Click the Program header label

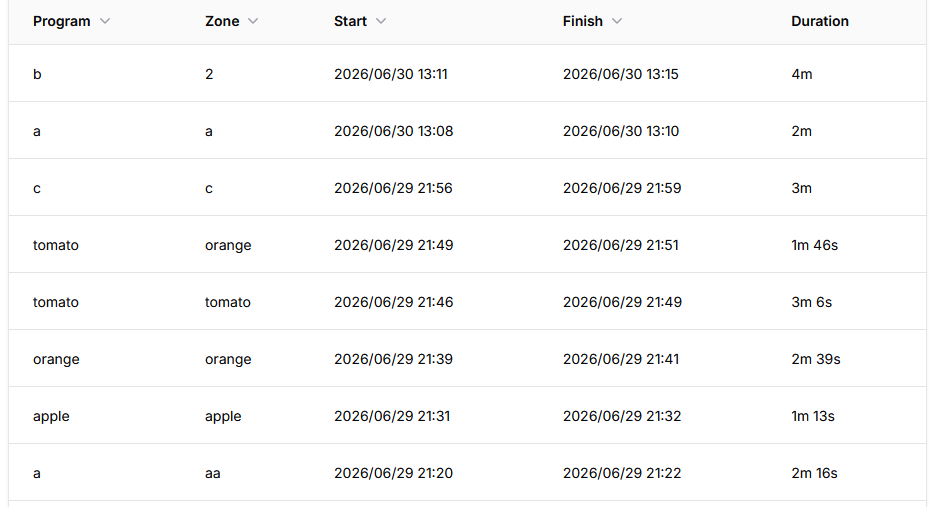click(x=62, y=21)
